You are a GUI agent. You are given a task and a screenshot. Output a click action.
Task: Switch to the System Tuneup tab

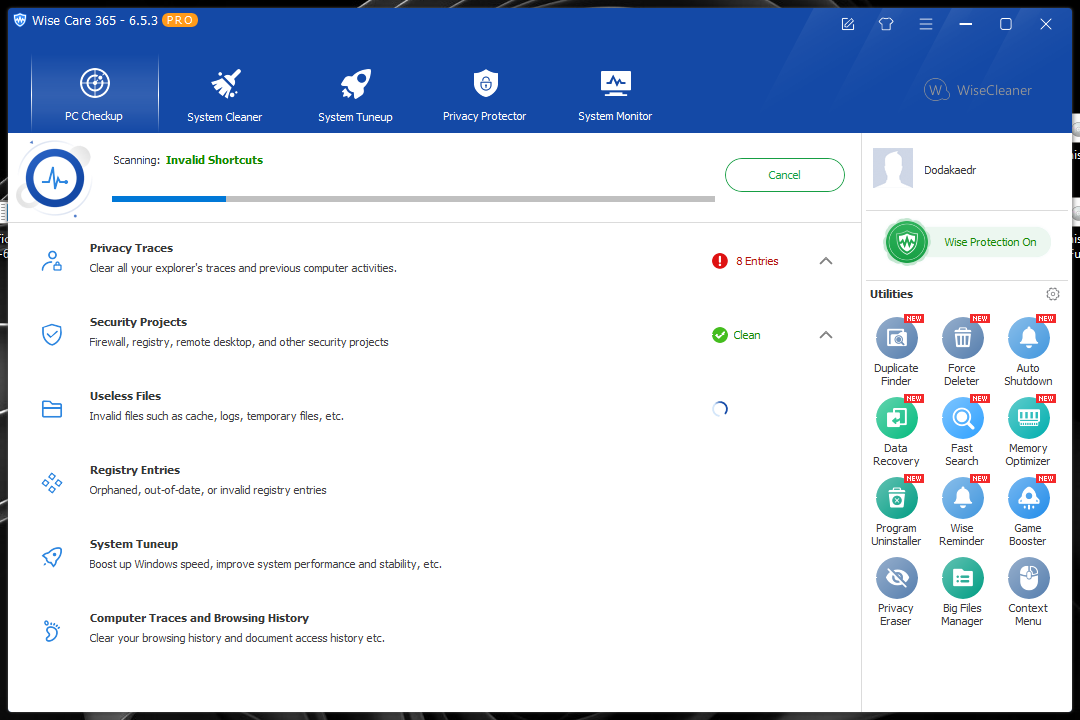point(355,95)
